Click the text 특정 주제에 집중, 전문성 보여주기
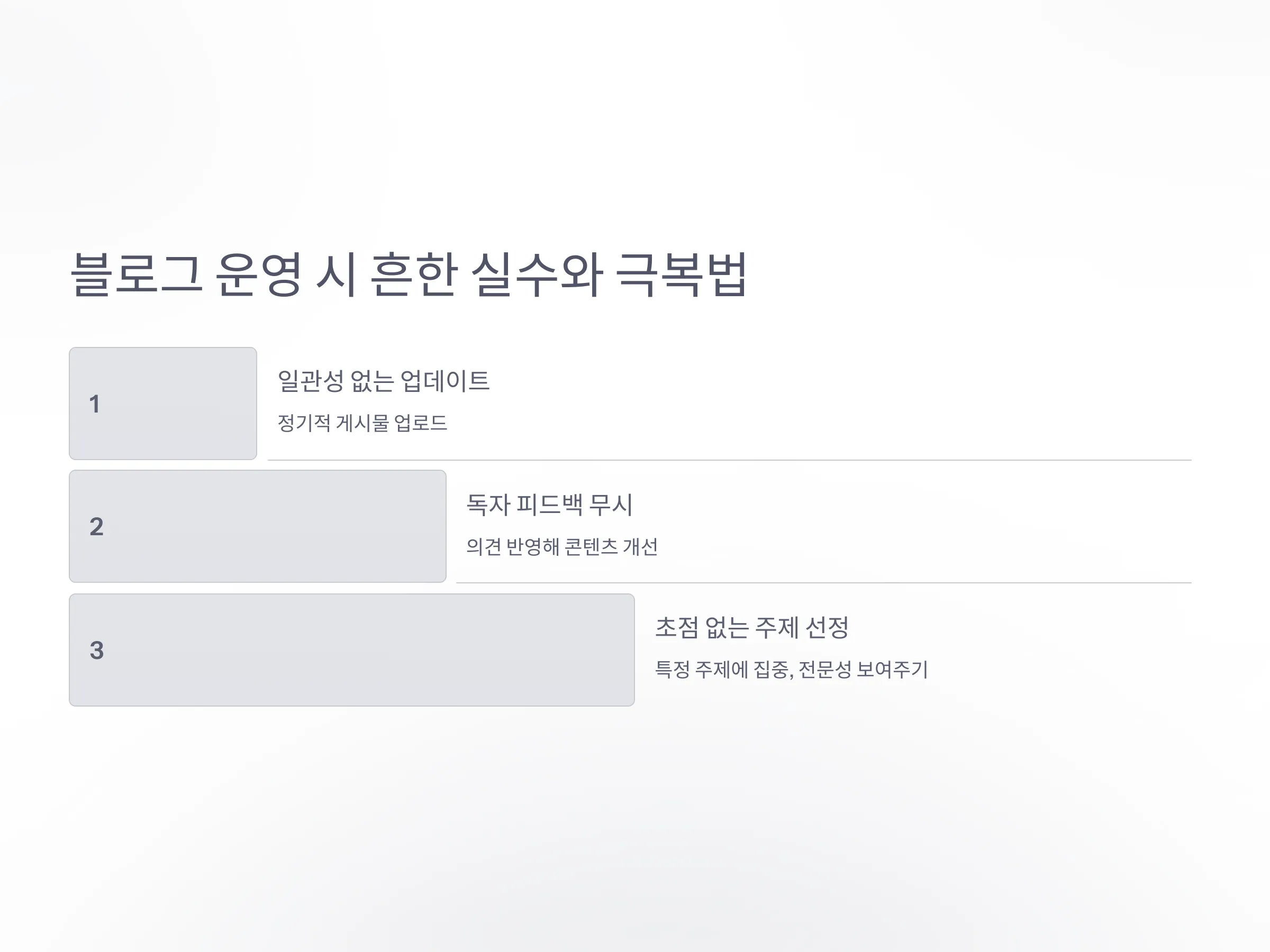Screen dimensions: 1270x952 click(x=791, y=669)
